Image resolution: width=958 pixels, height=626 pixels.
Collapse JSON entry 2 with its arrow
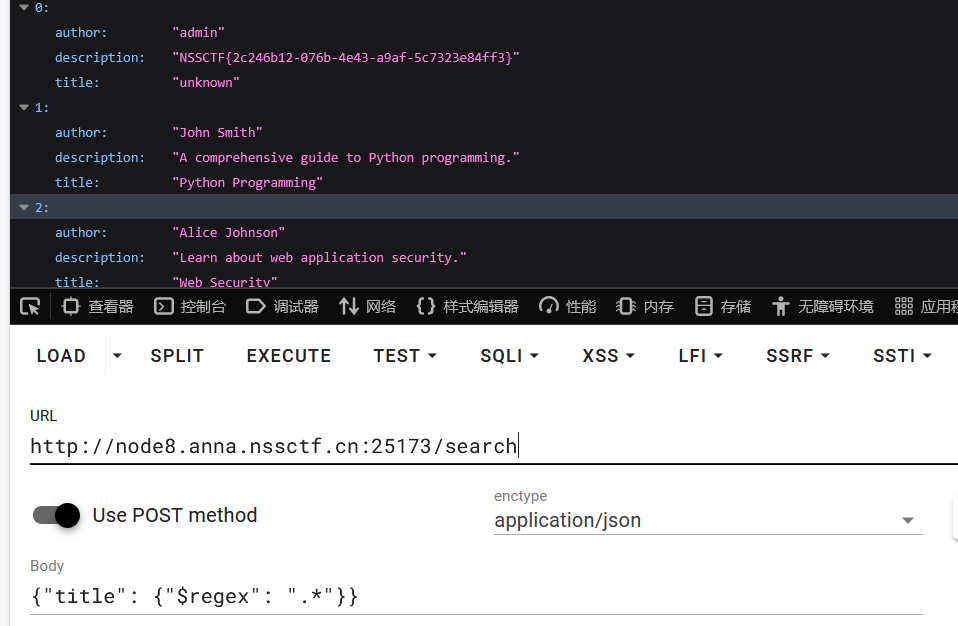pyautogui.click(x=24, y=207)
